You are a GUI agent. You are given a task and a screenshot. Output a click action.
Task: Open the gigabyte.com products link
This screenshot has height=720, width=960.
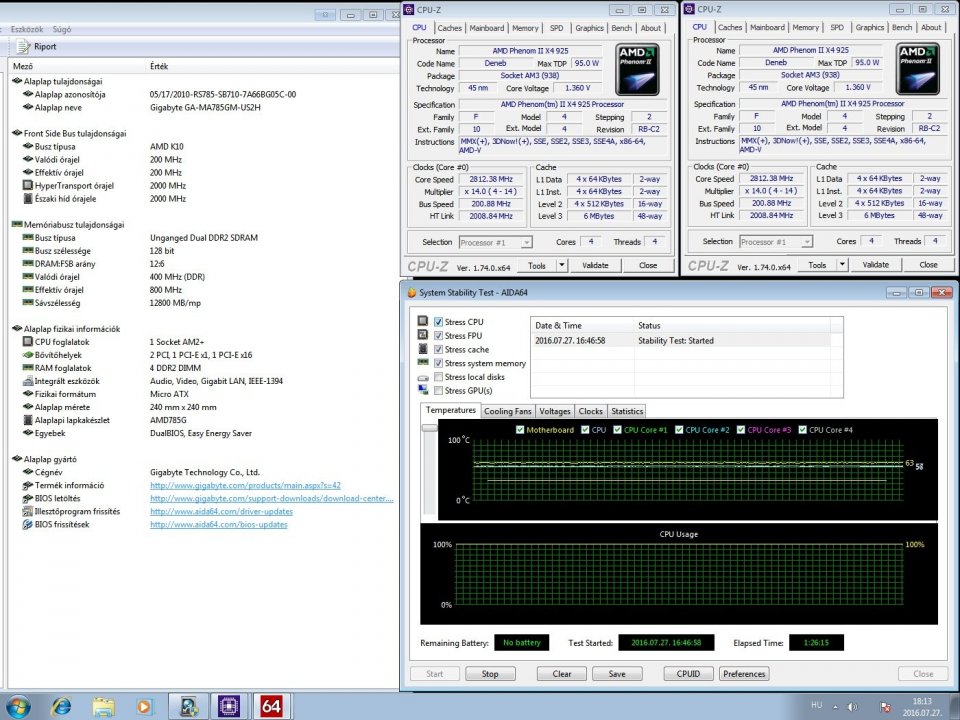click(x=245, y=485)
